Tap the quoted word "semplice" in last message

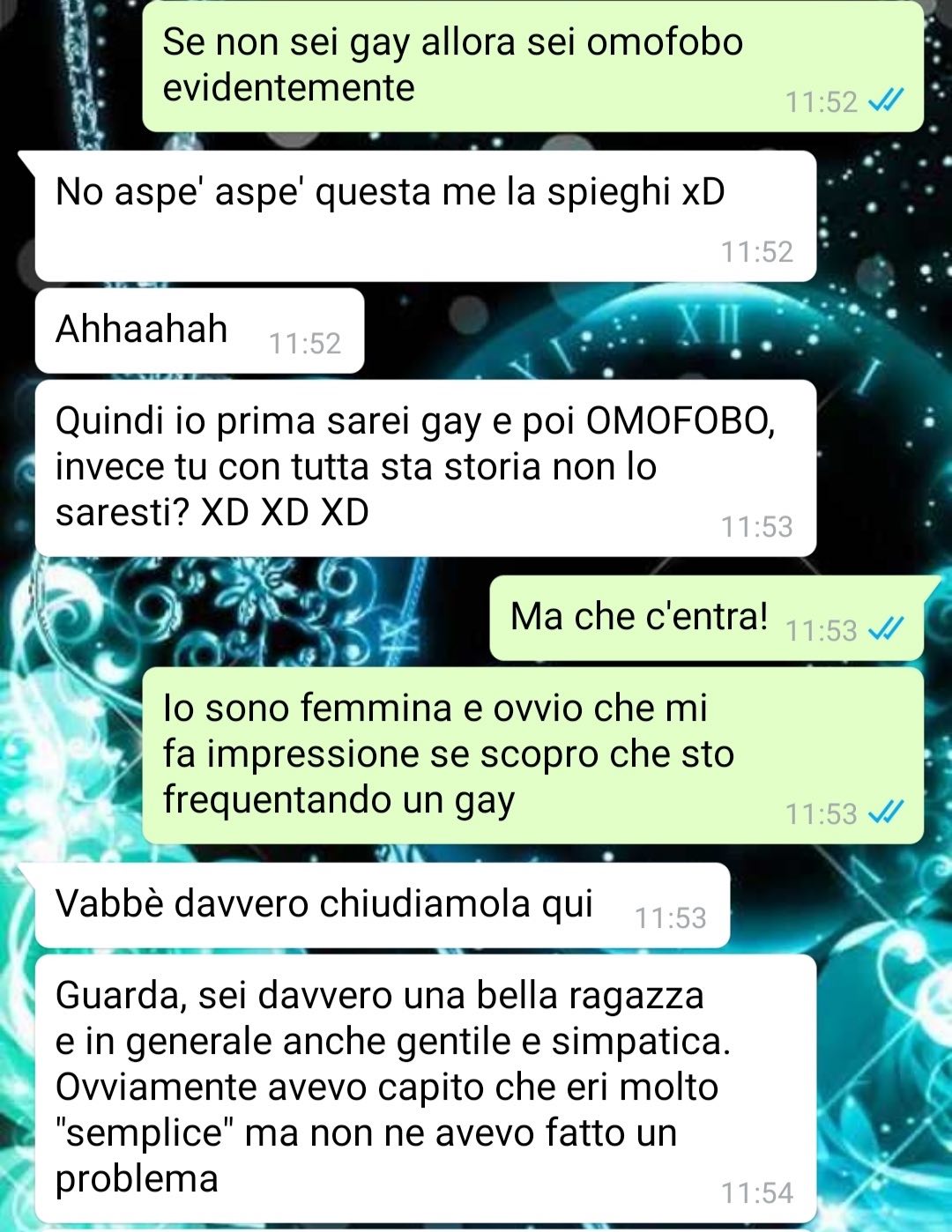point(144,1132)
